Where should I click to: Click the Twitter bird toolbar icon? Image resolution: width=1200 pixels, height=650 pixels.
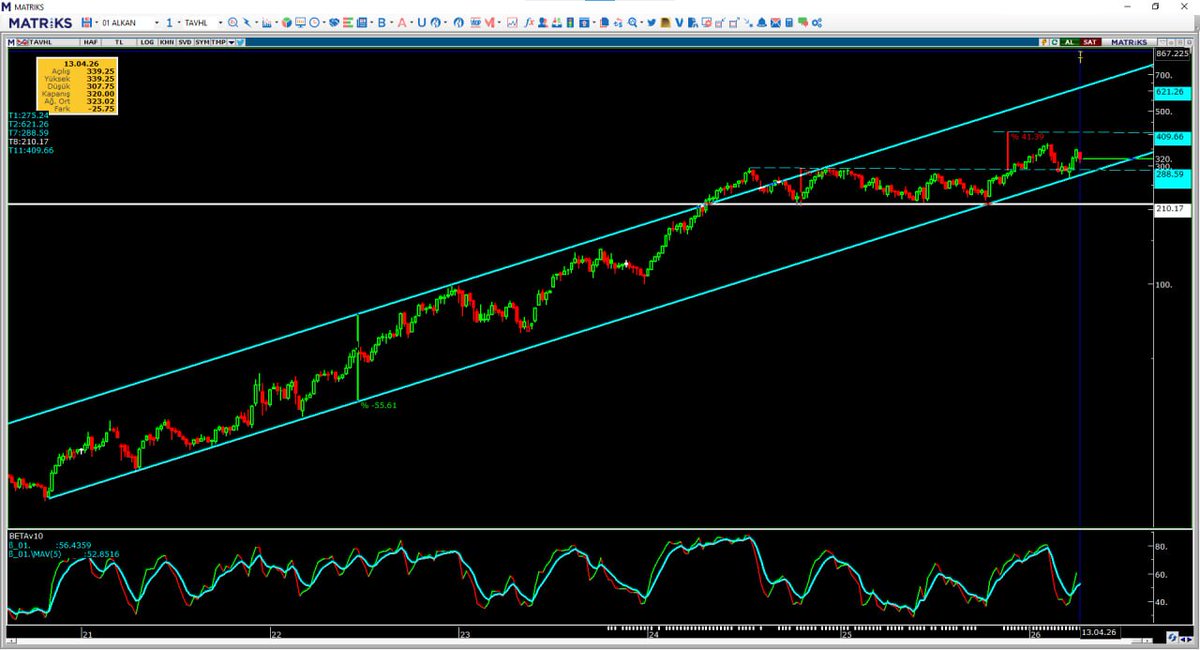click(651, 22)
